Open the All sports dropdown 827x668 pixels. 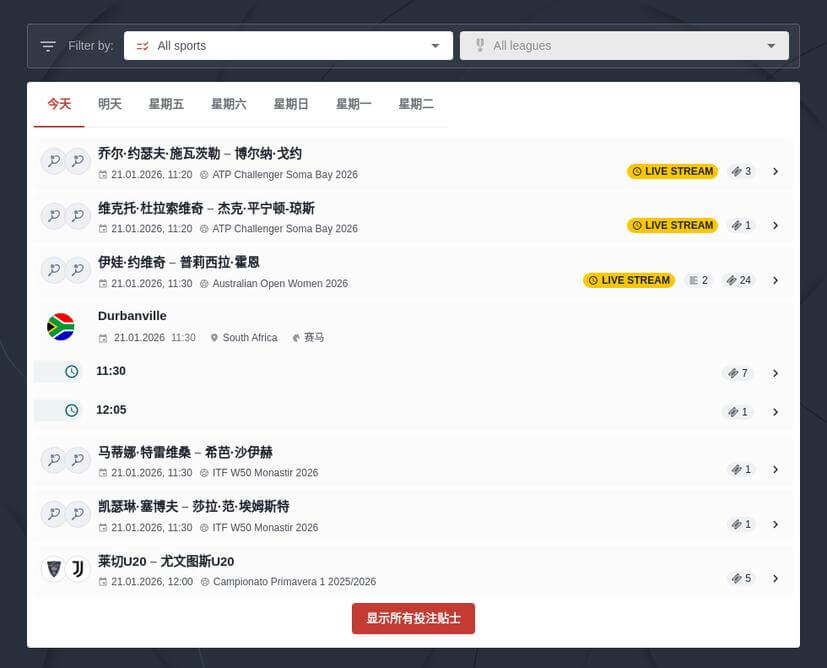(288, 45)
